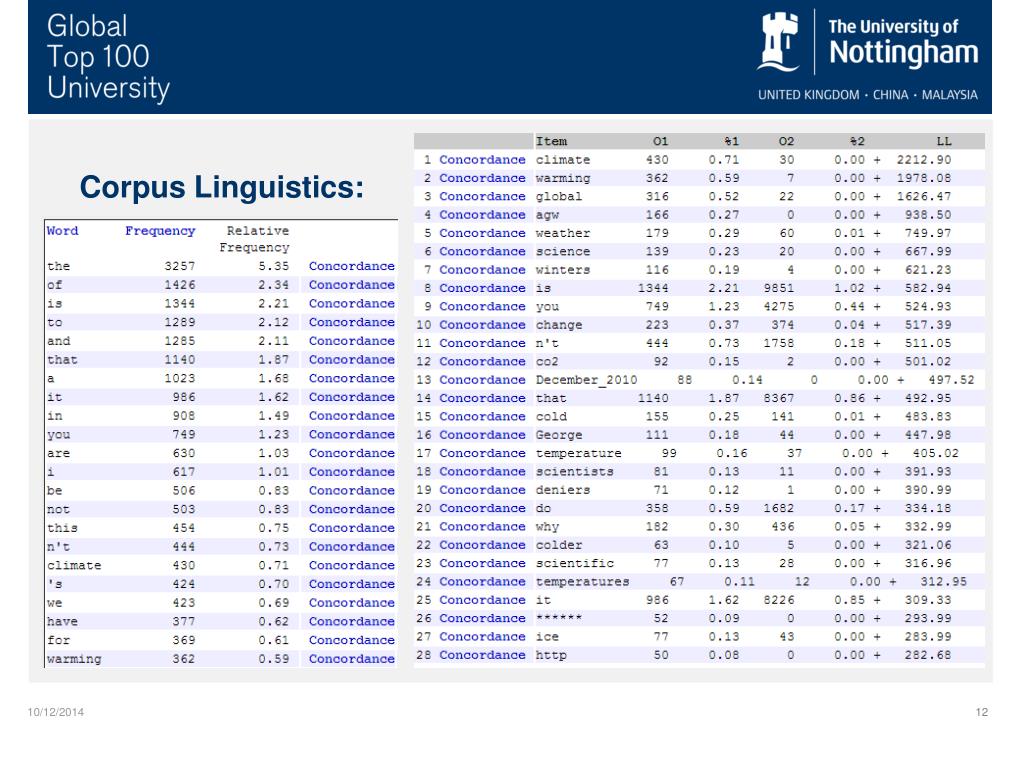Click the 'Global Top 100 University' title
This screenshot has height=768, width=1024.
point(108,57)
